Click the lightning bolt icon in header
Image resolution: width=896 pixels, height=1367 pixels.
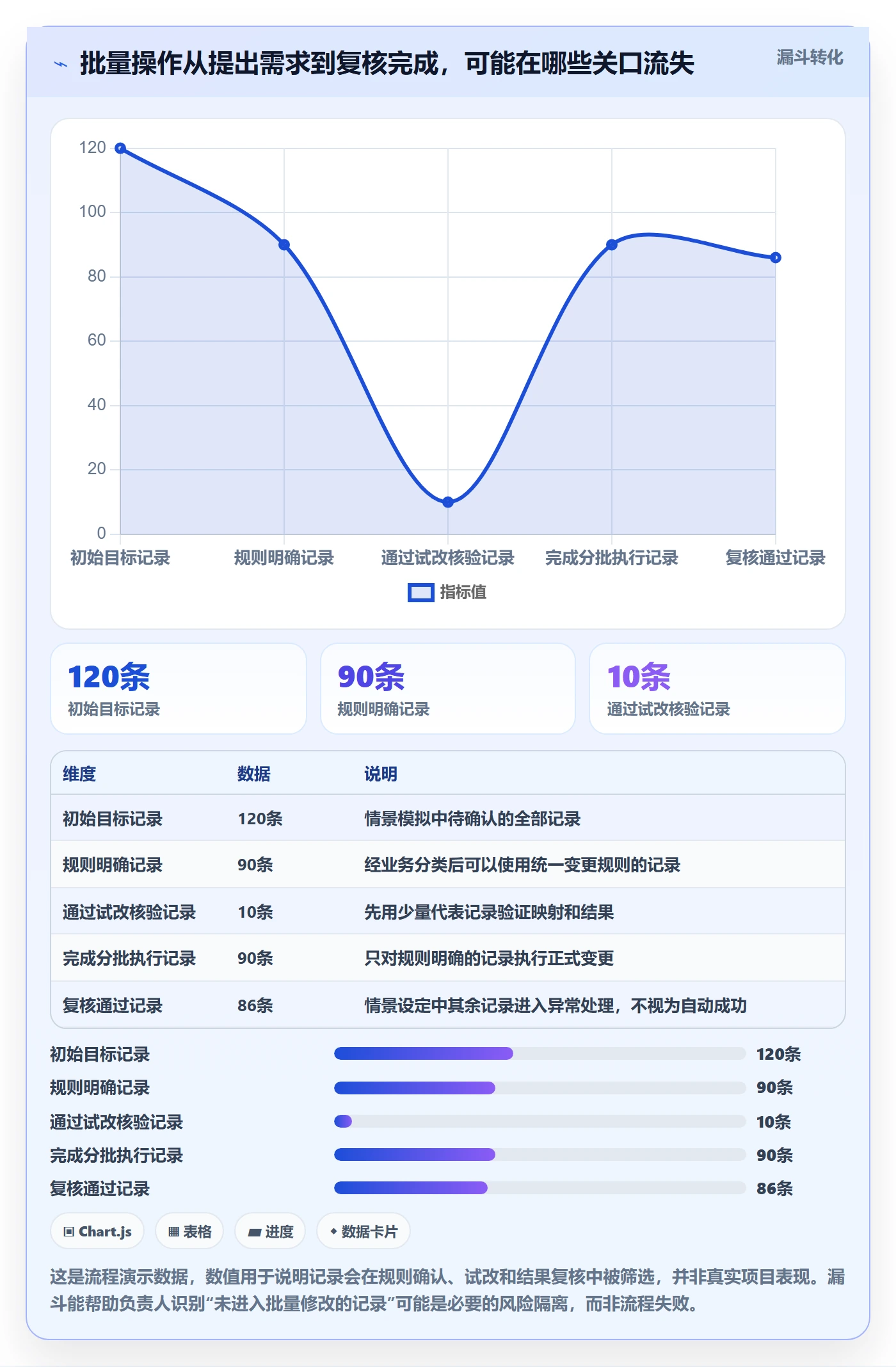point(61,64)
